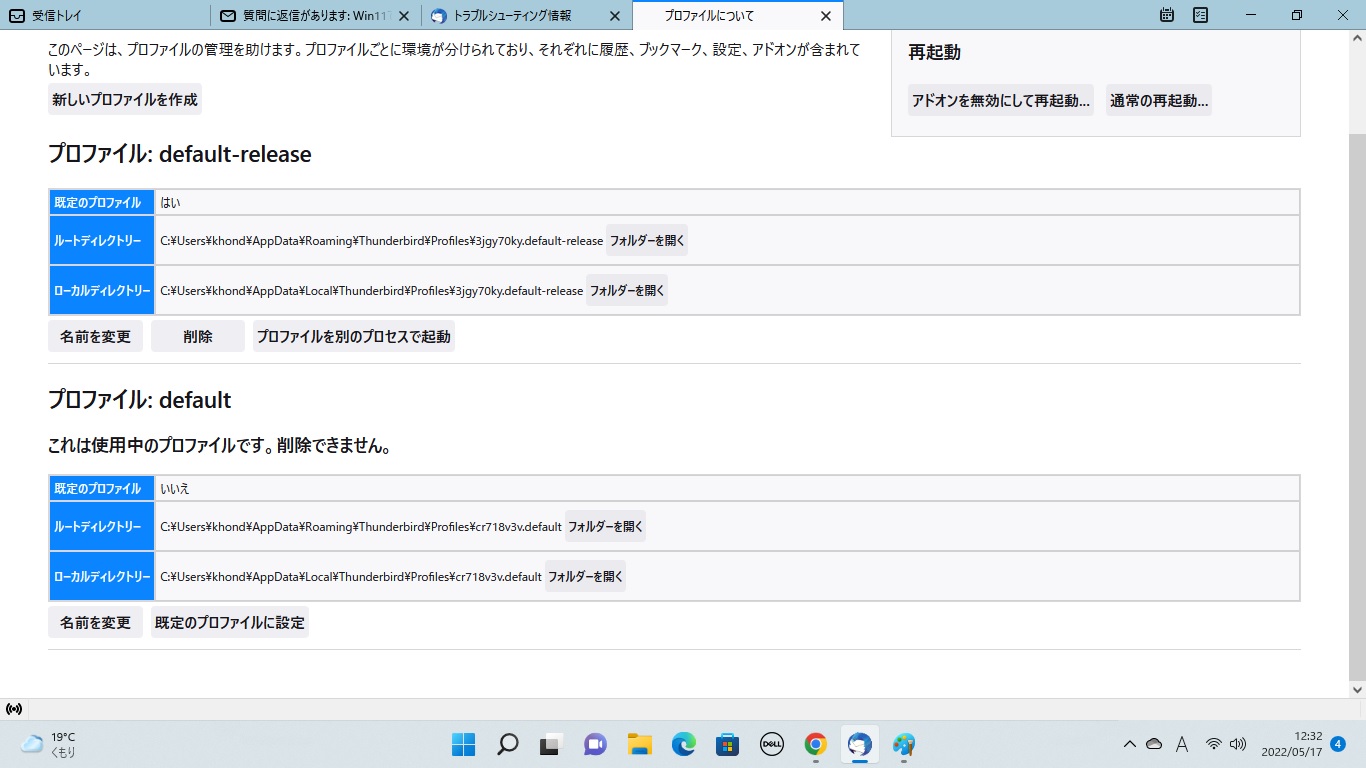Click 通常の再起動 button
The image size is (1366, 768).
(x=1158, y=101)
